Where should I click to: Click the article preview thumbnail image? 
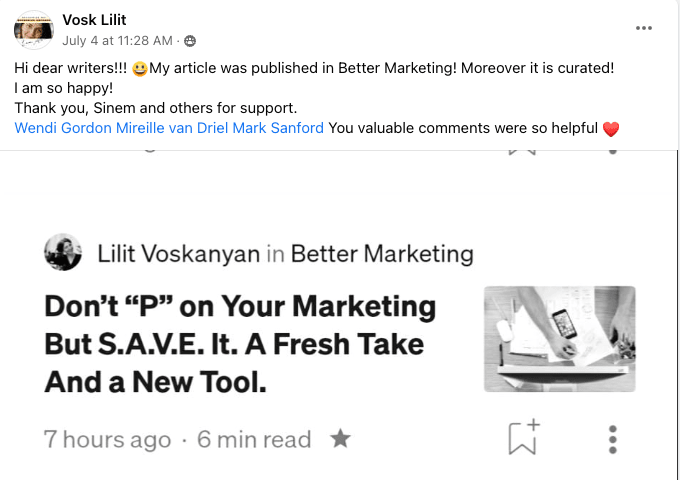click(559, 338)
